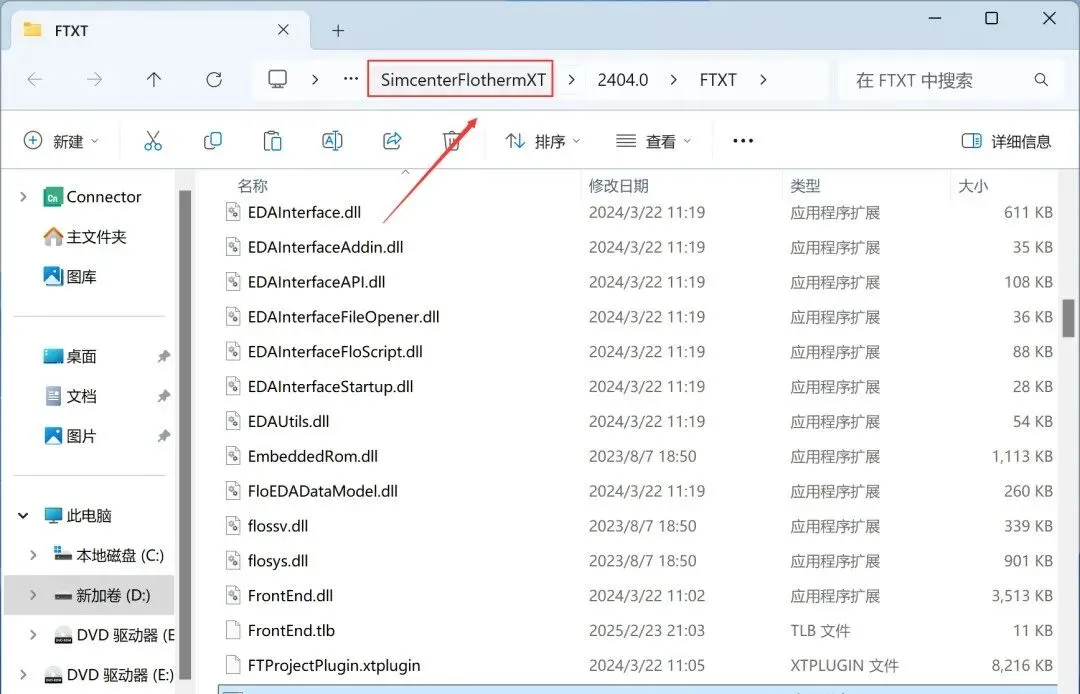Select file FloEDADataModel.dll
This screenshot has height=694, width=1080.
pyautogui.click(x=322, y=491)
